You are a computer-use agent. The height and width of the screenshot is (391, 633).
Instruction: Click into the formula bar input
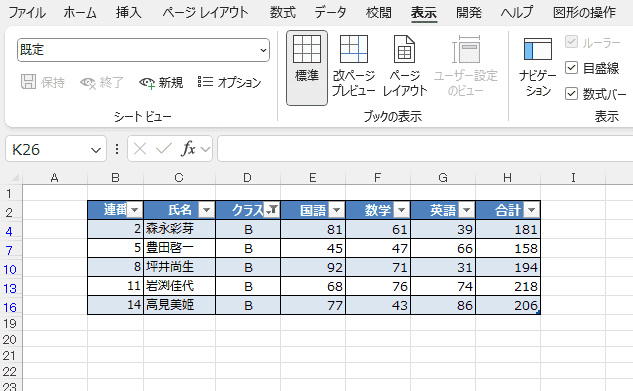(x=425, y=149)
